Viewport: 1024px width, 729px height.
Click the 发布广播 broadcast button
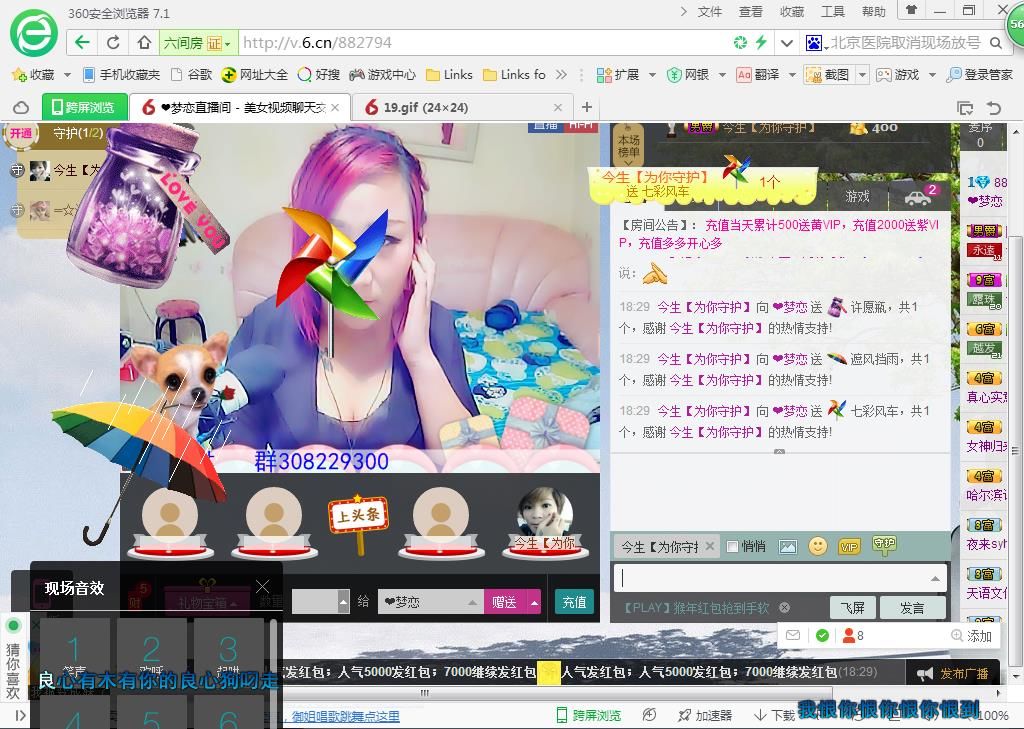click(x=953, y=674)
